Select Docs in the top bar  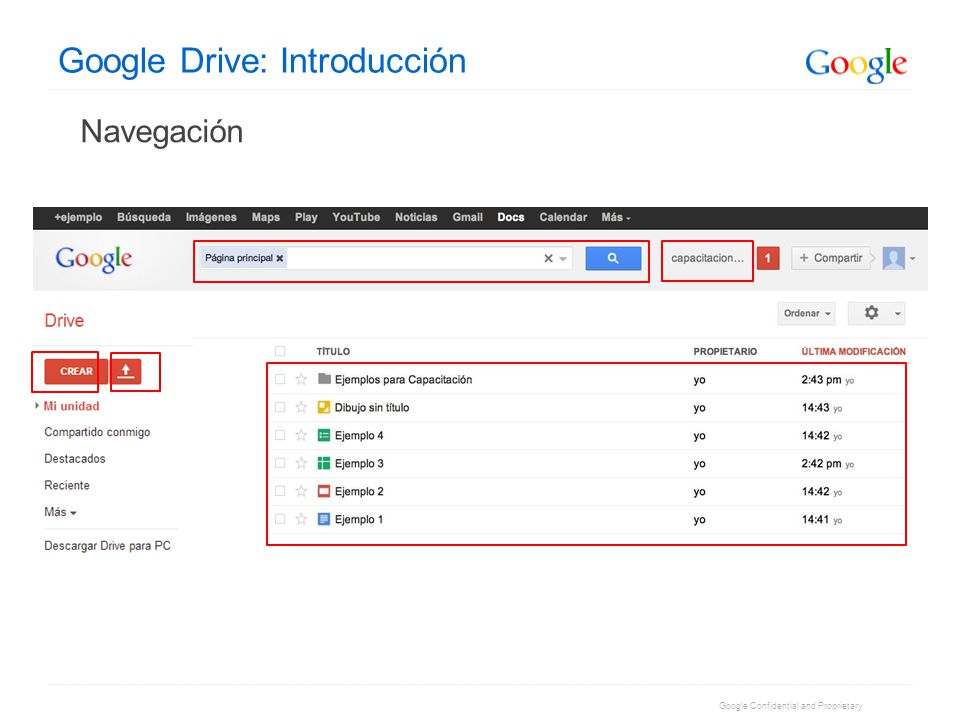(x=511, y=217)
